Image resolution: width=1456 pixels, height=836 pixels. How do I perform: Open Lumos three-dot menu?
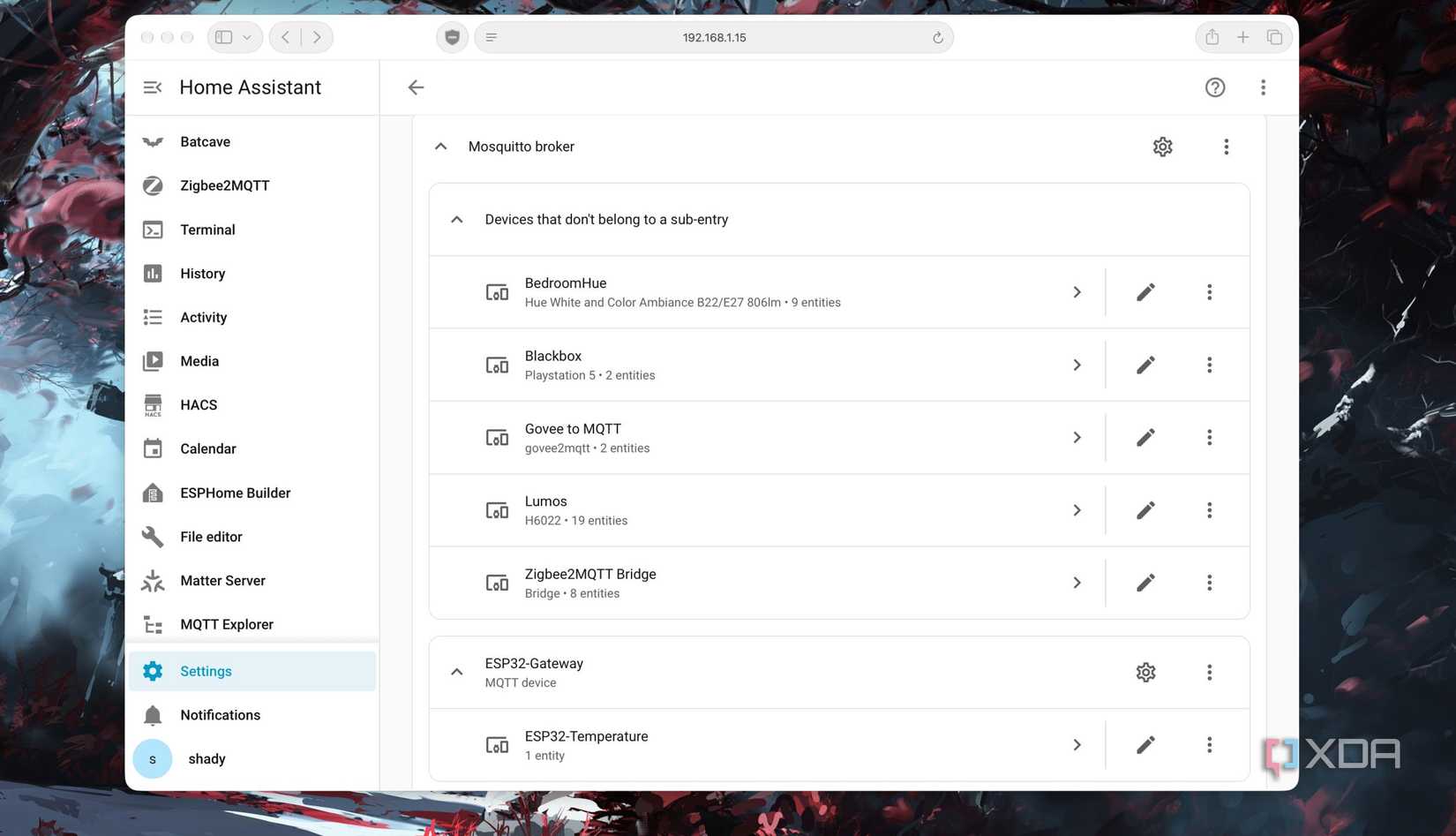(1209, 510)
